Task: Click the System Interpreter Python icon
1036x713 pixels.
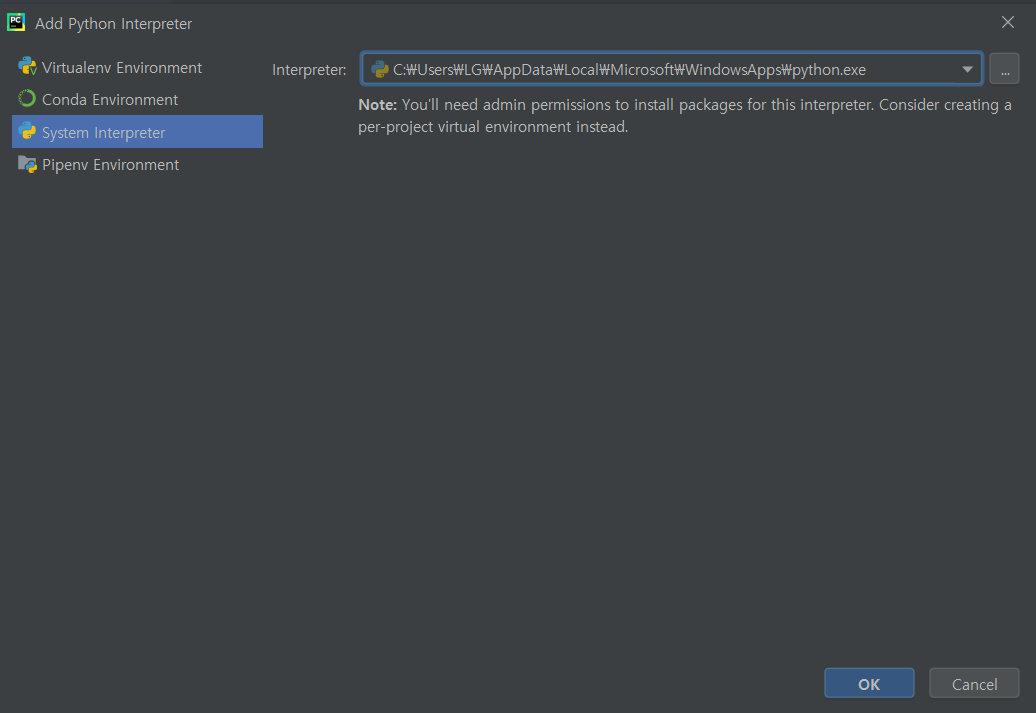Action: point(27,131)
